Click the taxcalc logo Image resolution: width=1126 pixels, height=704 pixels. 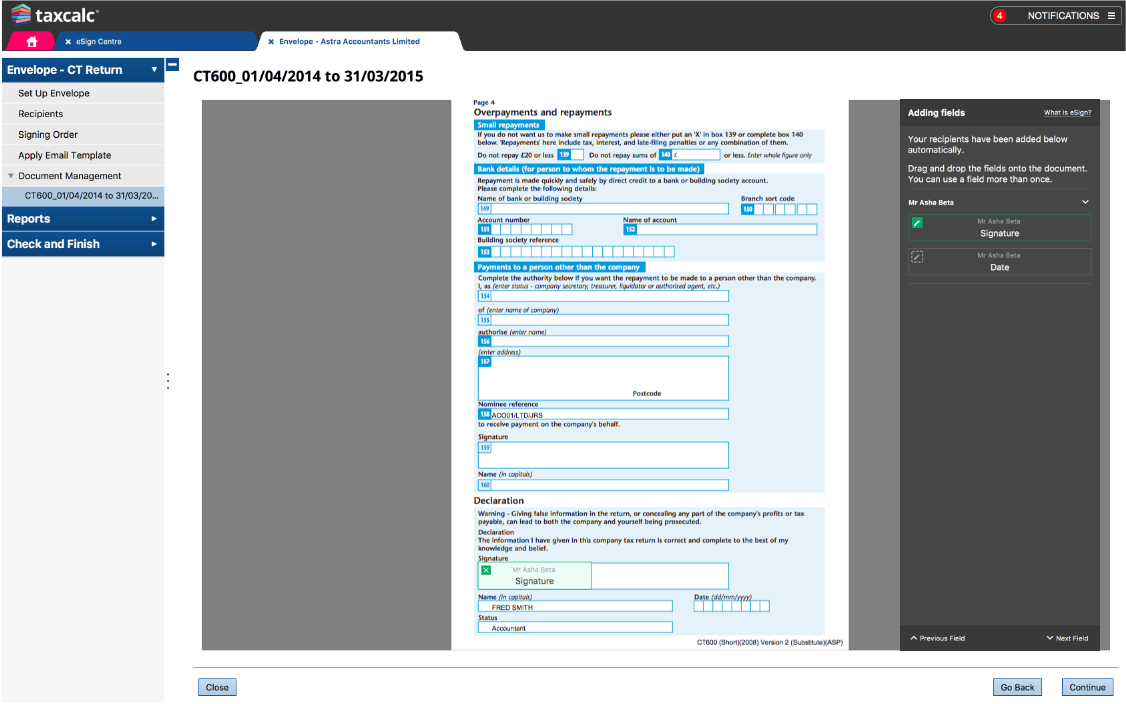tap(55, 15)
